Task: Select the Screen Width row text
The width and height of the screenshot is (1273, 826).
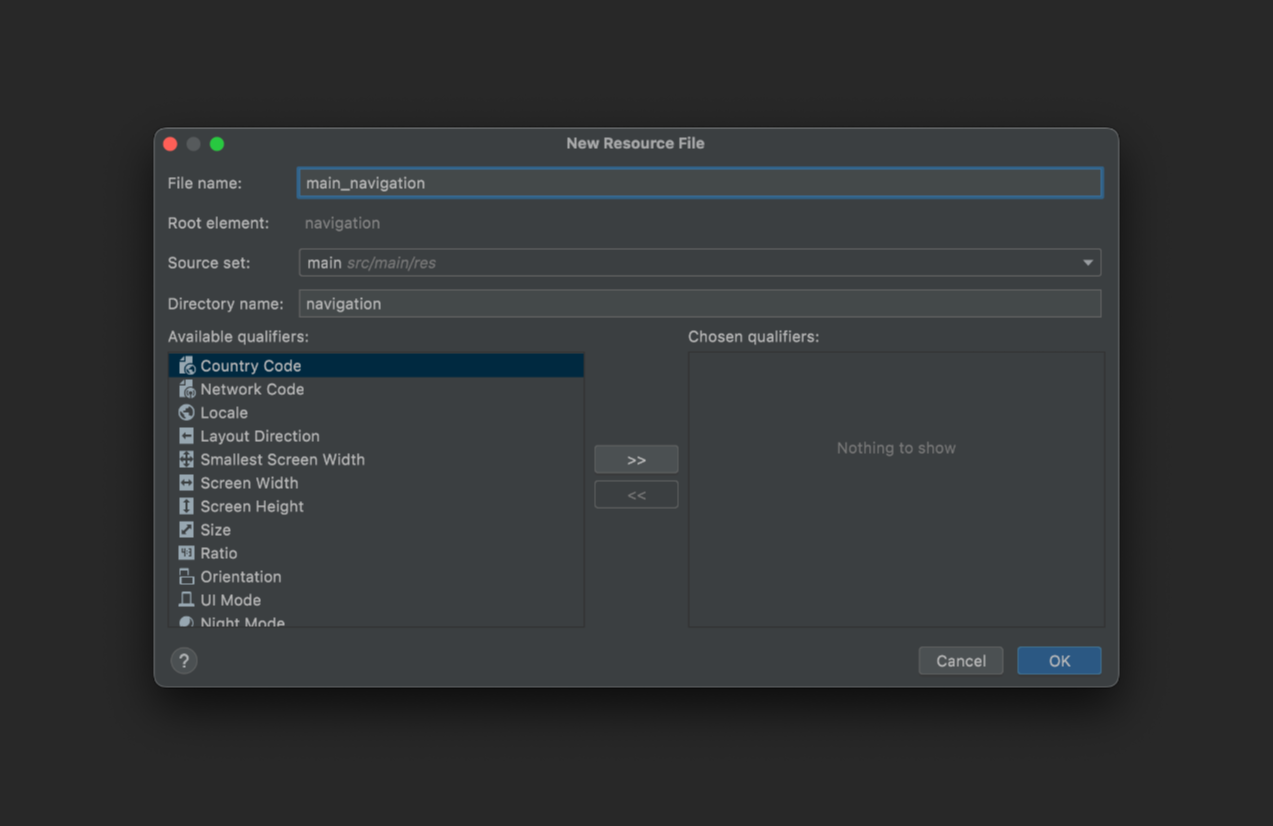Action: click(249, 483)
